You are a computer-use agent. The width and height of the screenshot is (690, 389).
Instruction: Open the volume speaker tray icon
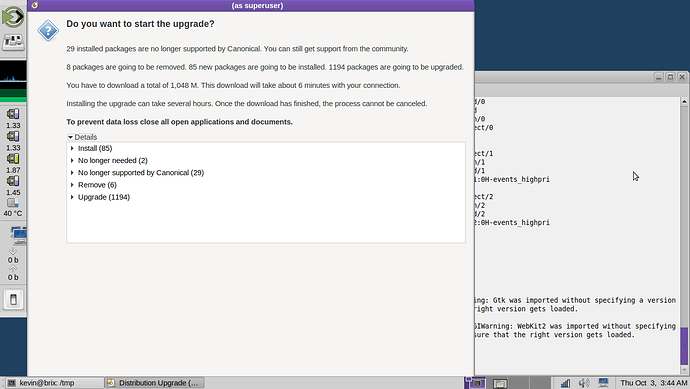584,383
